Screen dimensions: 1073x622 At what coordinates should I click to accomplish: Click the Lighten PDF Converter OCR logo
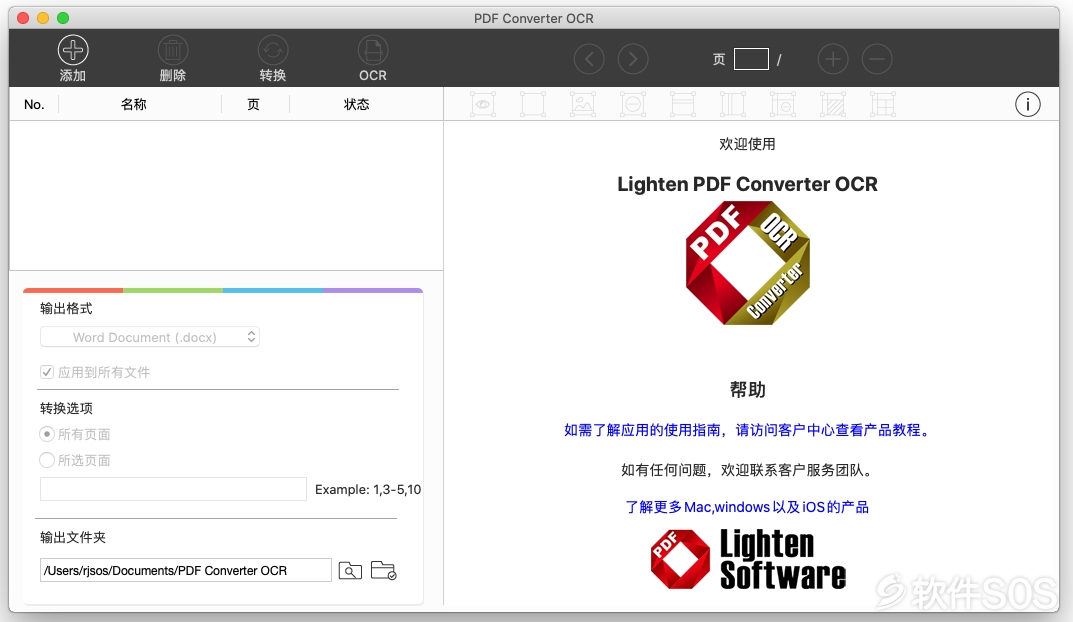point(747,263)
